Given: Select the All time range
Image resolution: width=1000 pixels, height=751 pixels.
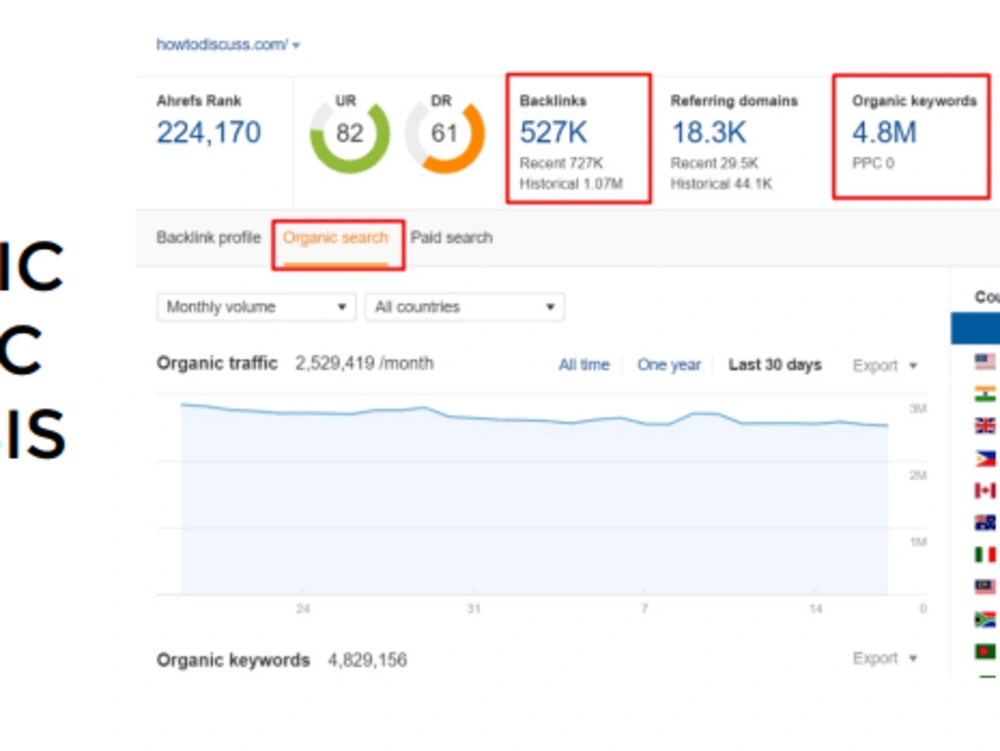Looking at the screenshot, I should [x=584, y=365].
